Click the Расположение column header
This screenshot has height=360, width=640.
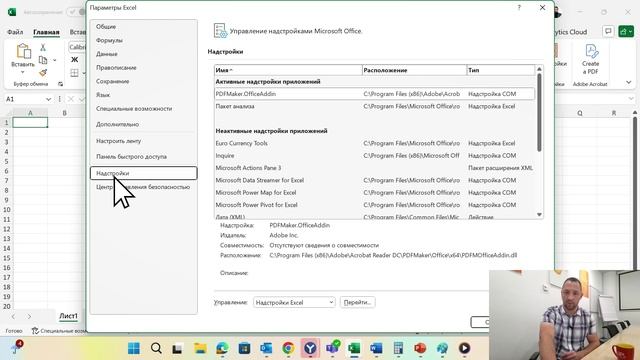(414, 70)
